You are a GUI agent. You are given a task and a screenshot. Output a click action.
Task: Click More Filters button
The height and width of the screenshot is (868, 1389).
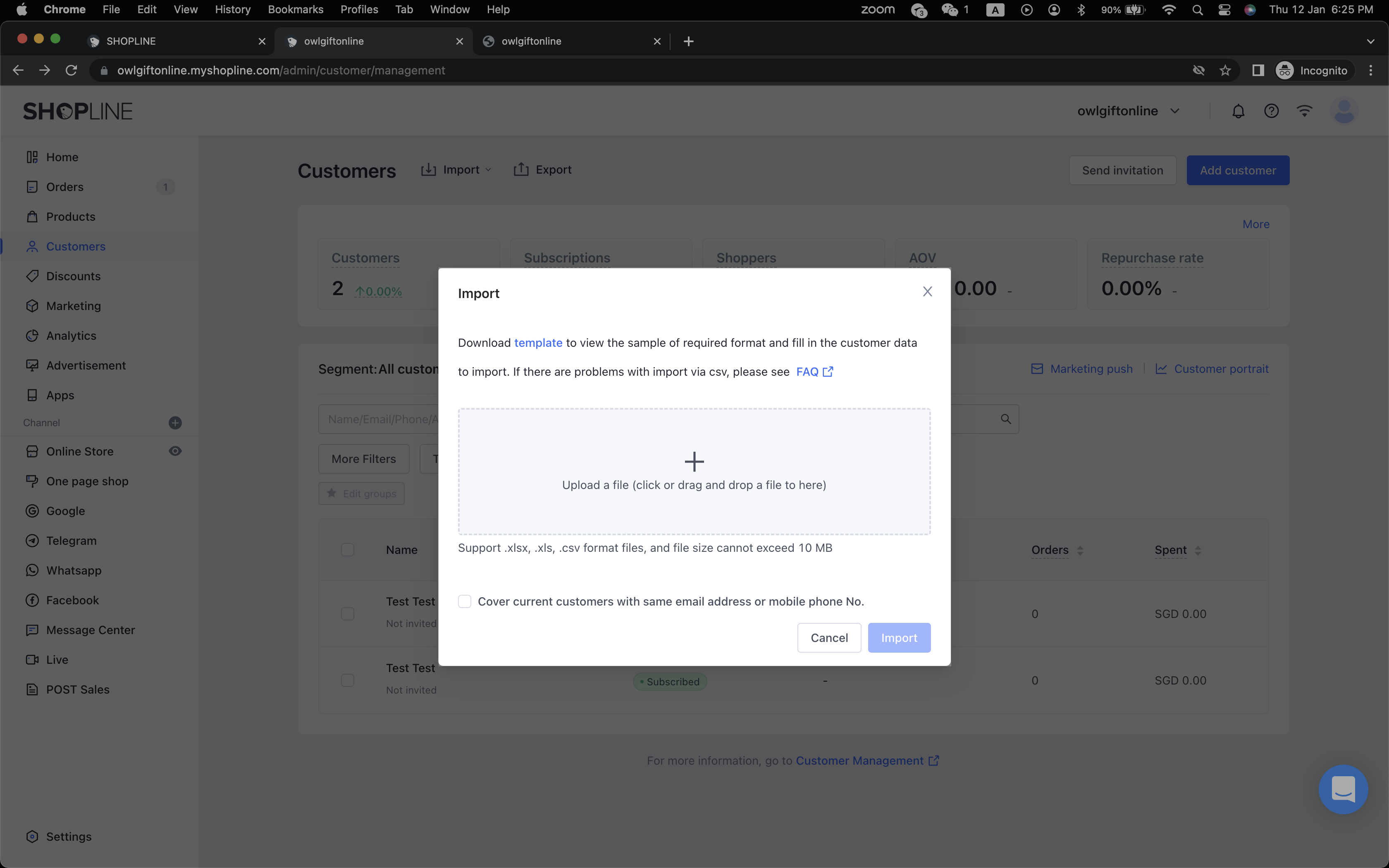coord(363,459)
